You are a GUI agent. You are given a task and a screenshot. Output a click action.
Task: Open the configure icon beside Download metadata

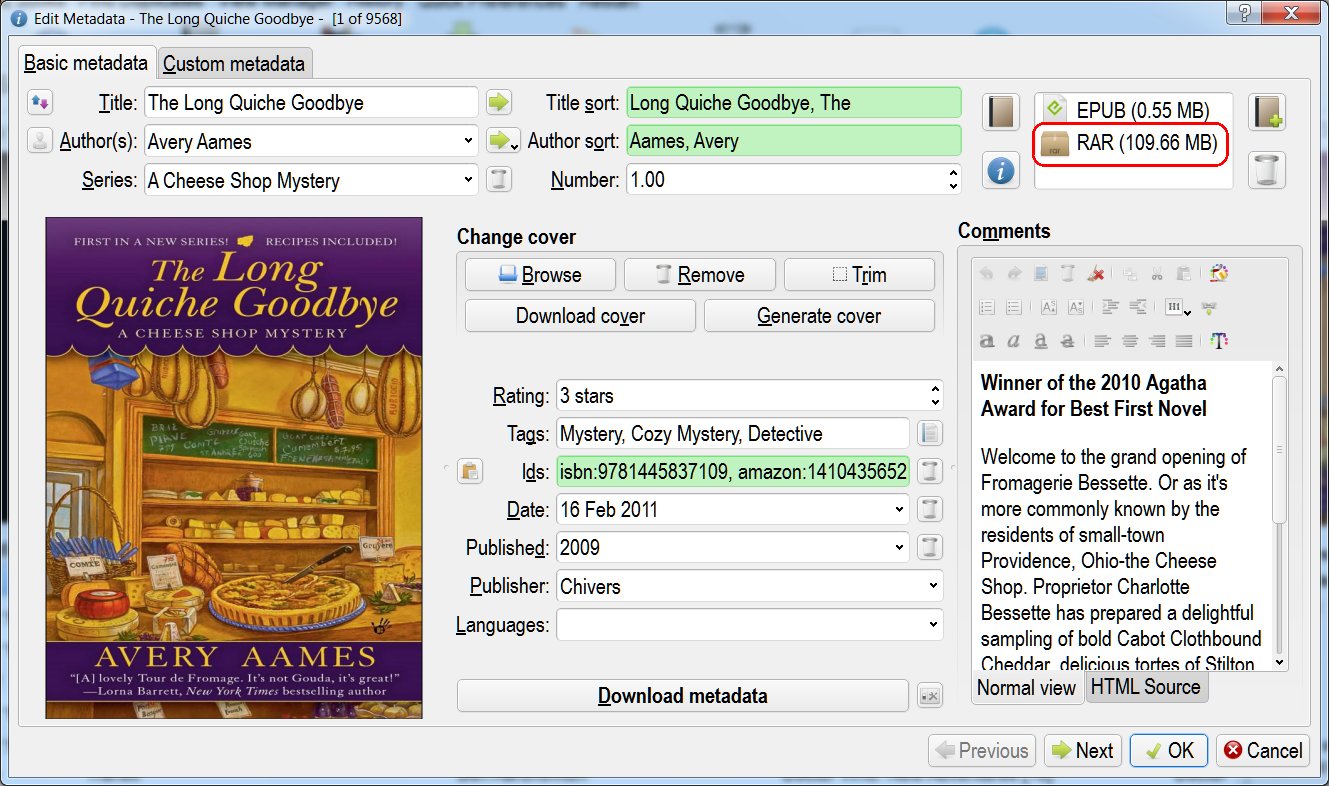coord(930,696)
